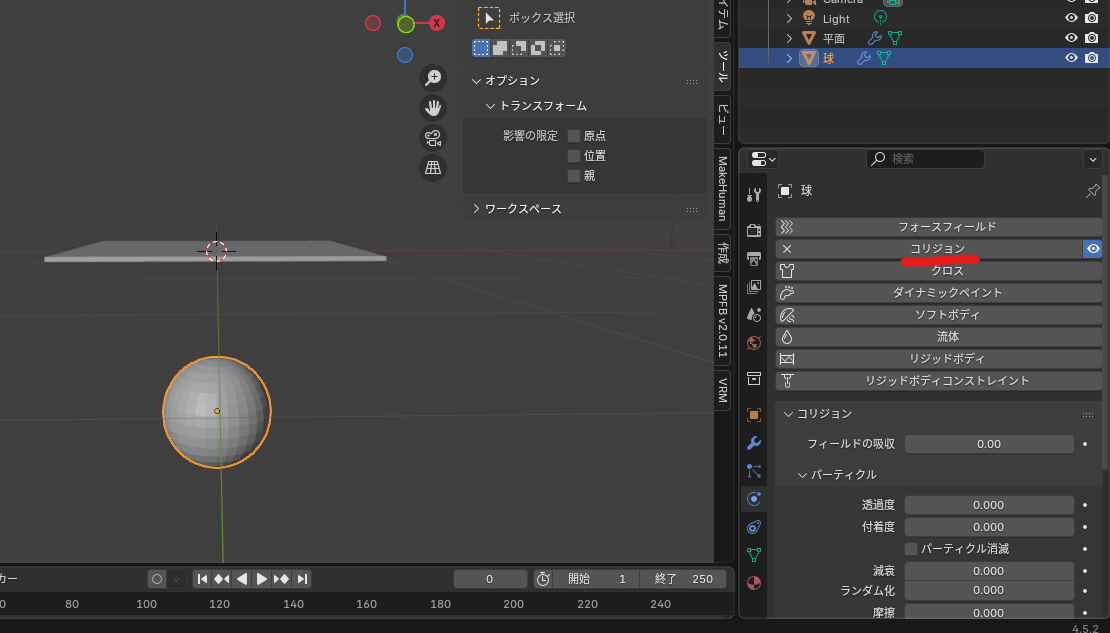Expand the 平面 item in outliner
The image size is (1110, 633).
coord(789,38)
